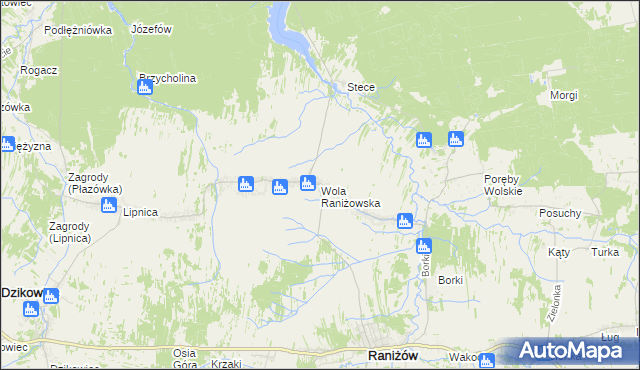Viewport: 640px width, 370px height.
Task: Select the Brzycholina place label
Action: point(167,78)
